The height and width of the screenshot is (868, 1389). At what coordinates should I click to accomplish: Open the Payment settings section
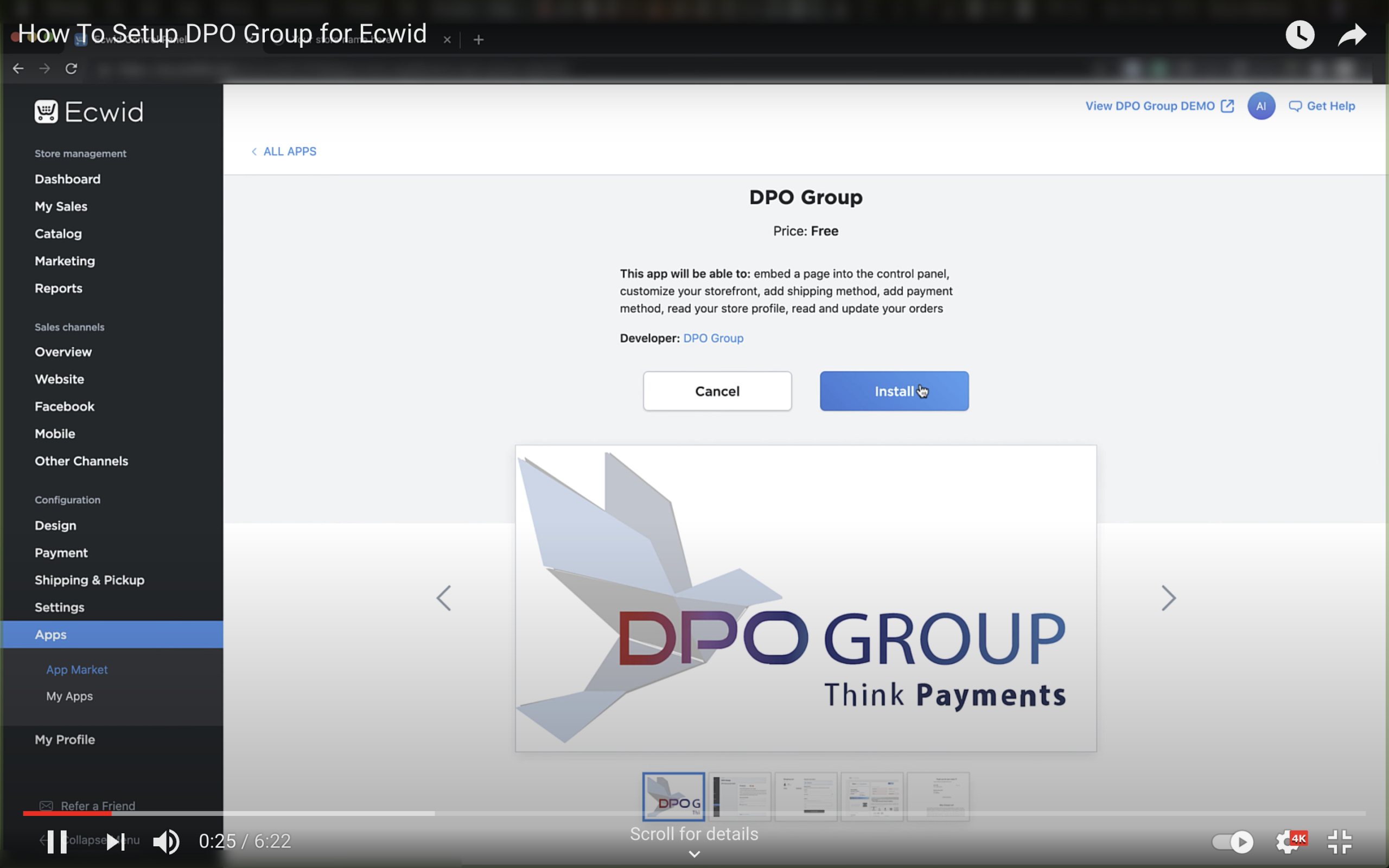pyautogui.click(x=60, y=552)
